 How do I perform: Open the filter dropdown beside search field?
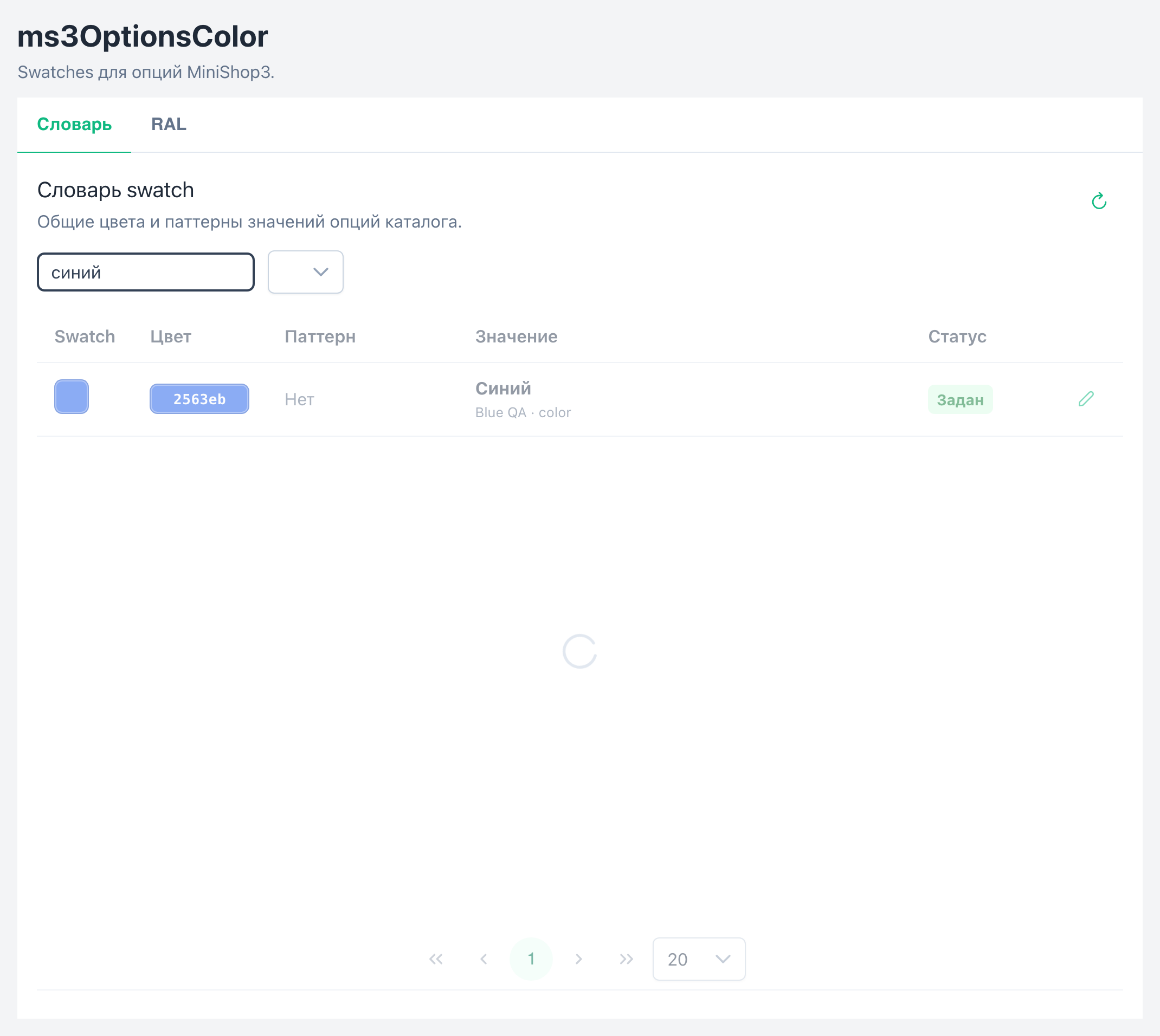pos(306,272)
